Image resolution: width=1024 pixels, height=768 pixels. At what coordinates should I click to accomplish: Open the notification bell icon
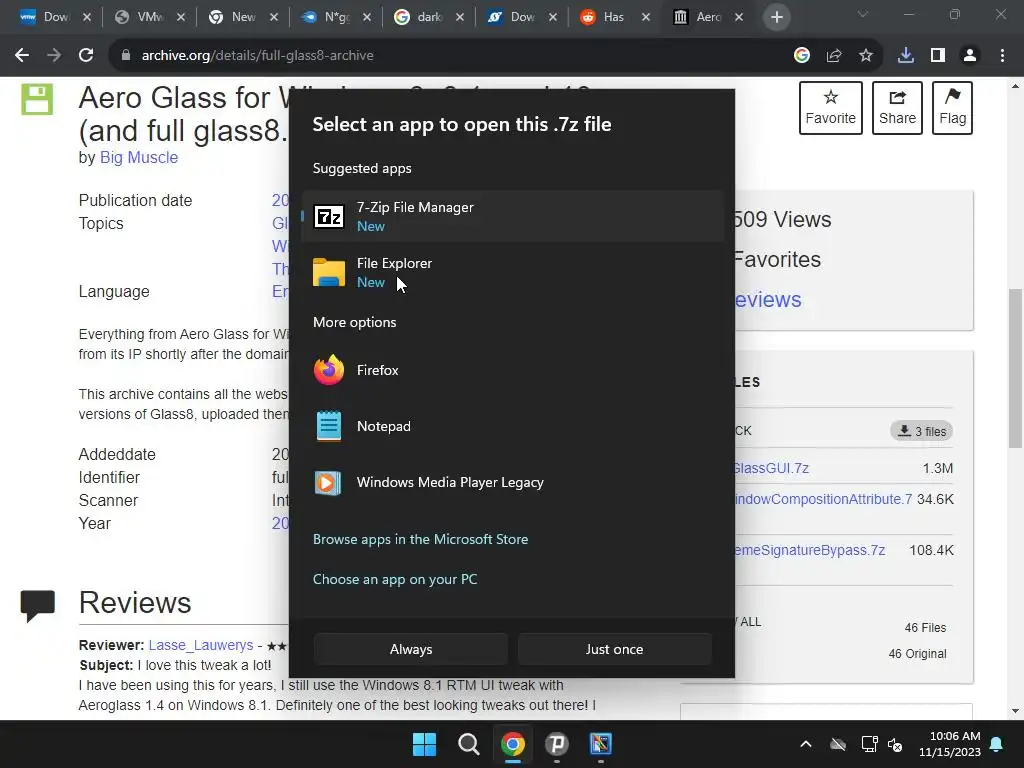tap(997, 744)
